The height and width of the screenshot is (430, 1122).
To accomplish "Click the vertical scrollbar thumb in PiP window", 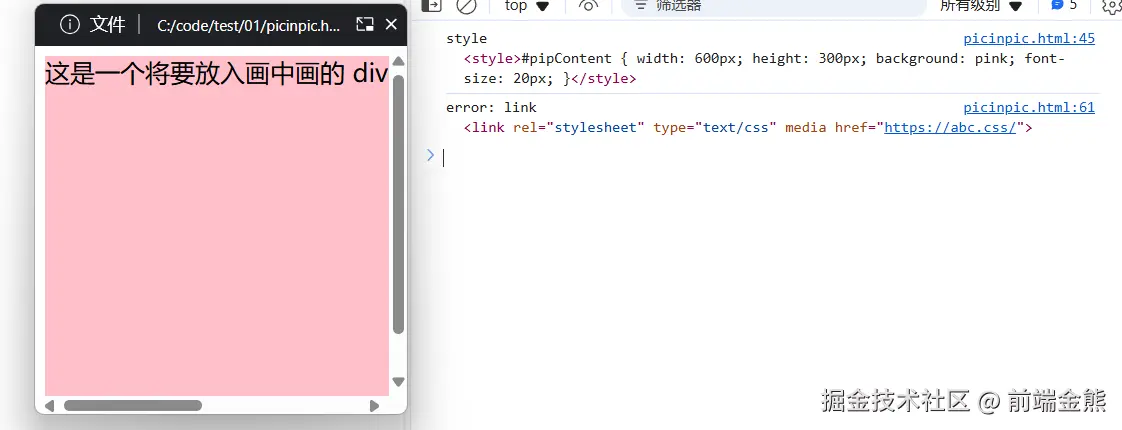I will (x=399, y=204).
